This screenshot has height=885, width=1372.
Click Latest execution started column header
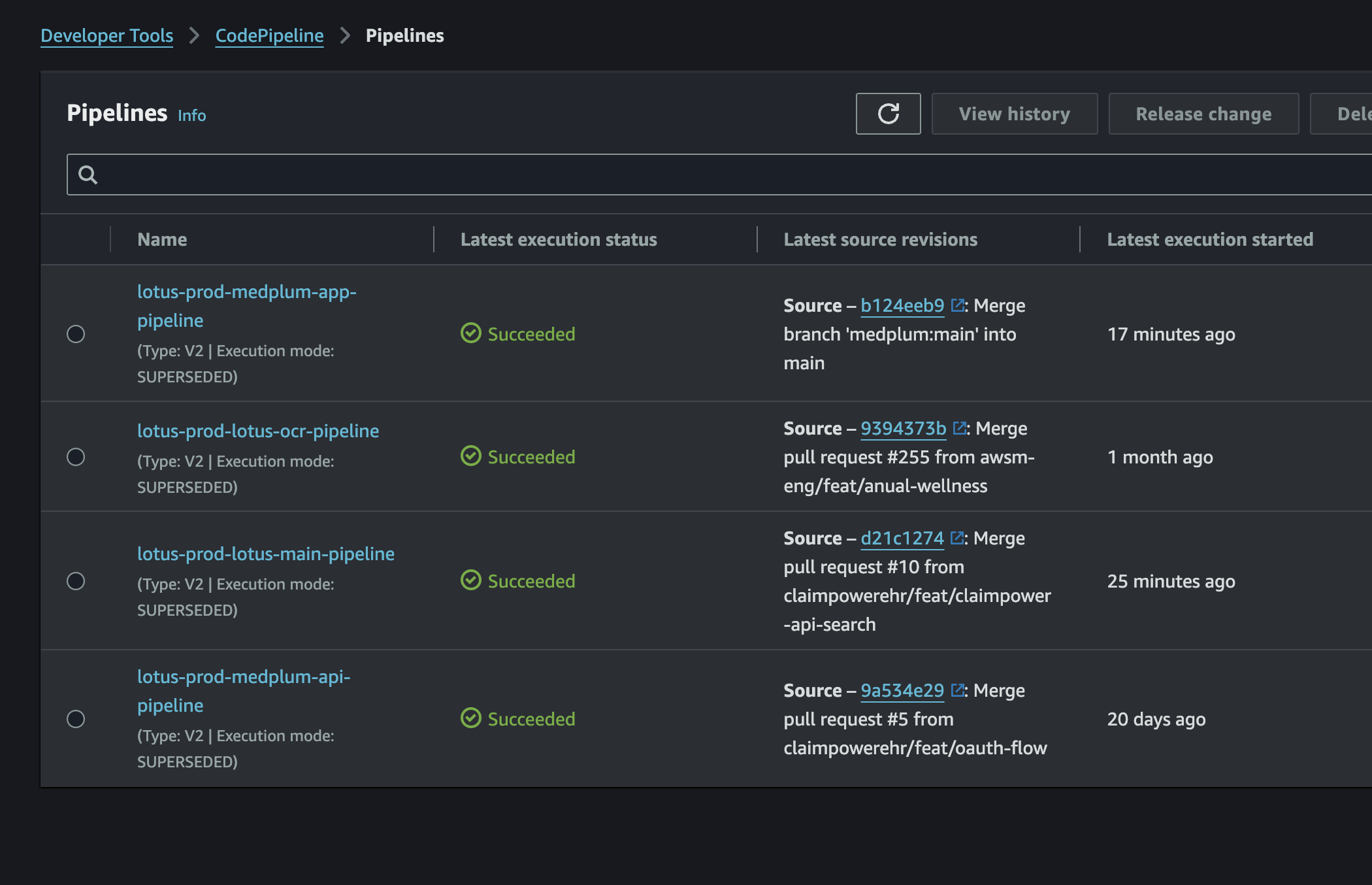coord(1210,239)
